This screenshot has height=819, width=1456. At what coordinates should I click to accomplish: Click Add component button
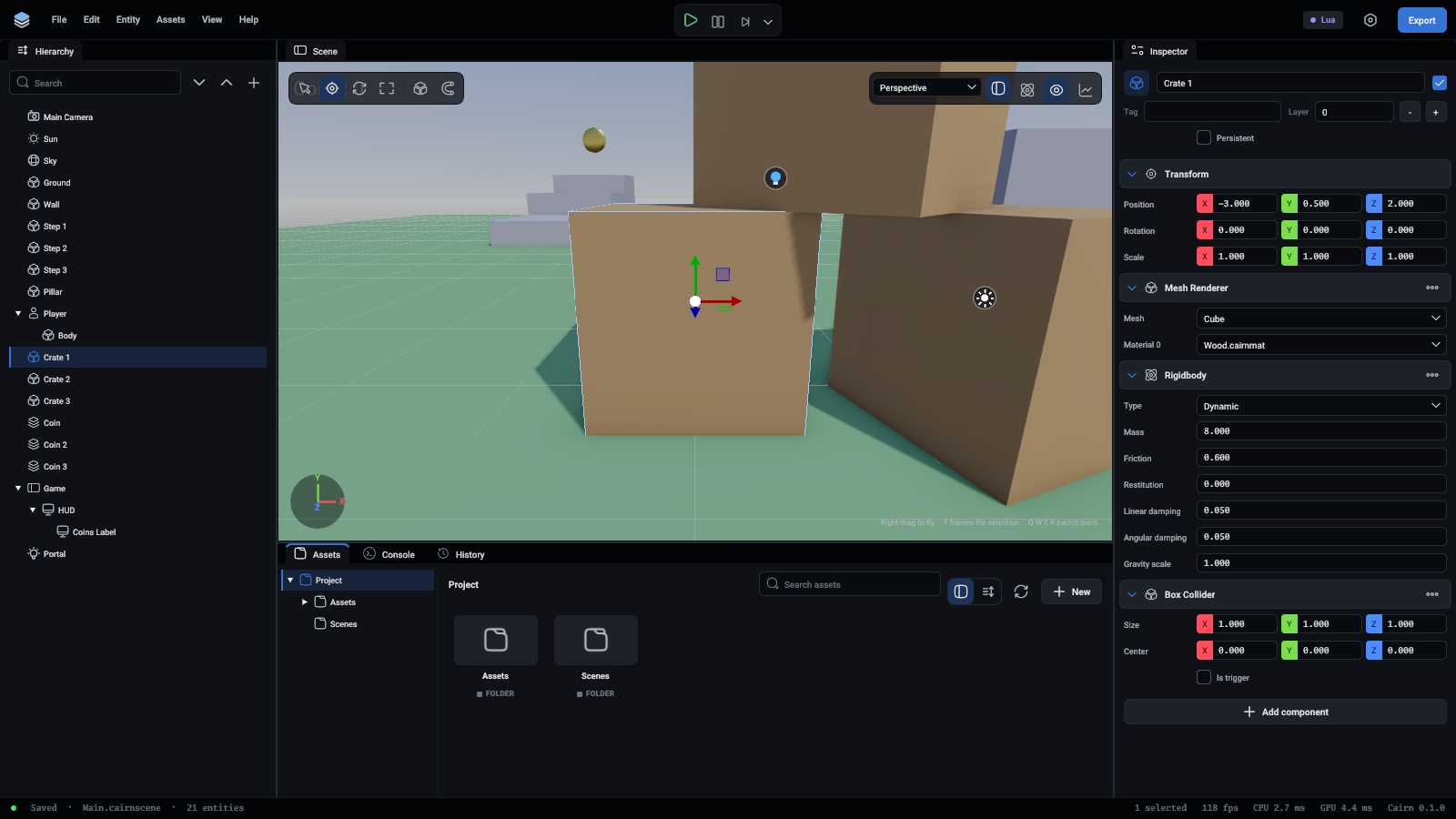(1285, 712)
